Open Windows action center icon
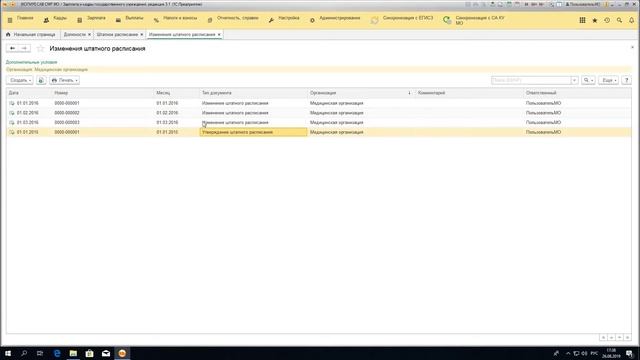 pyautogui.click(x=629, y=353)
